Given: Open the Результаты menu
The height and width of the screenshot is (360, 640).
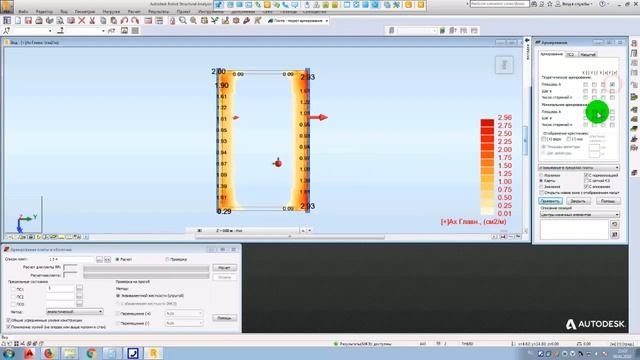Looking at the screenshot, I should [x=158, y=12].
